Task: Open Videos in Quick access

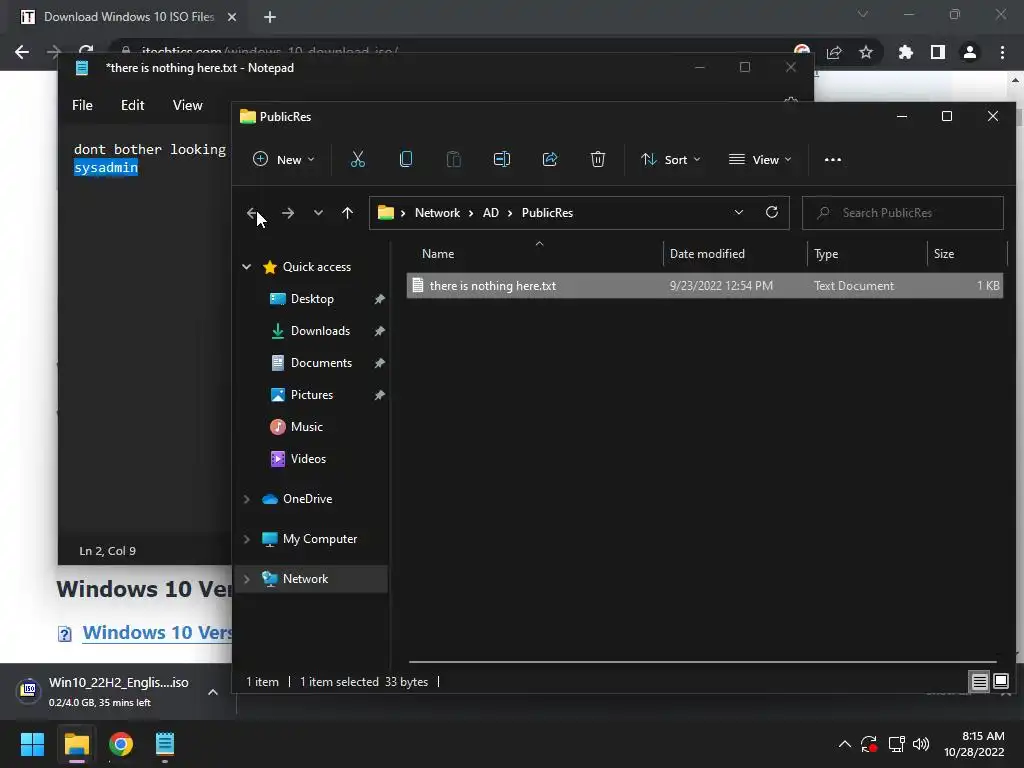Action: coord(308,459)
